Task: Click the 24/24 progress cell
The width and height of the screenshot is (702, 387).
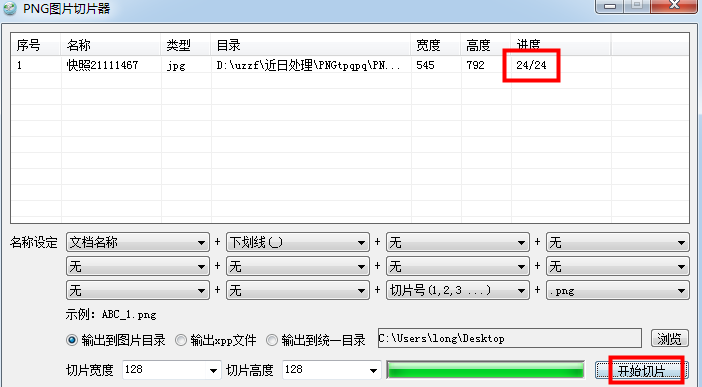Action: [x=531, y=65]
